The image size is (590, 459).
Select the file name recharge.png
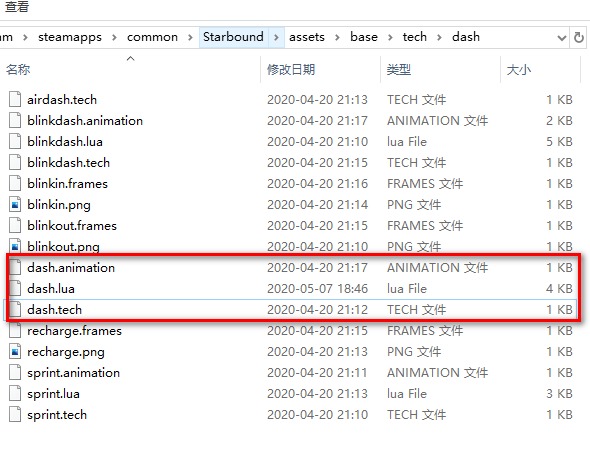tap(66, 352)
